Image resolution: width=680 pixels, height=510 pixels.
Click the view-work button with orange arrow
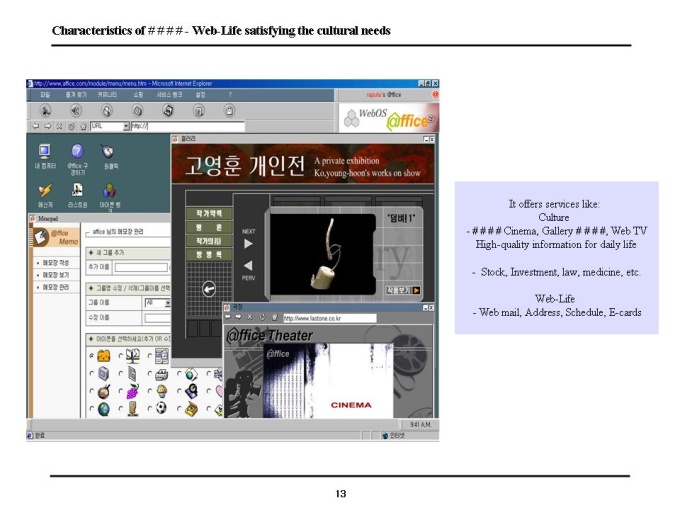403,290
